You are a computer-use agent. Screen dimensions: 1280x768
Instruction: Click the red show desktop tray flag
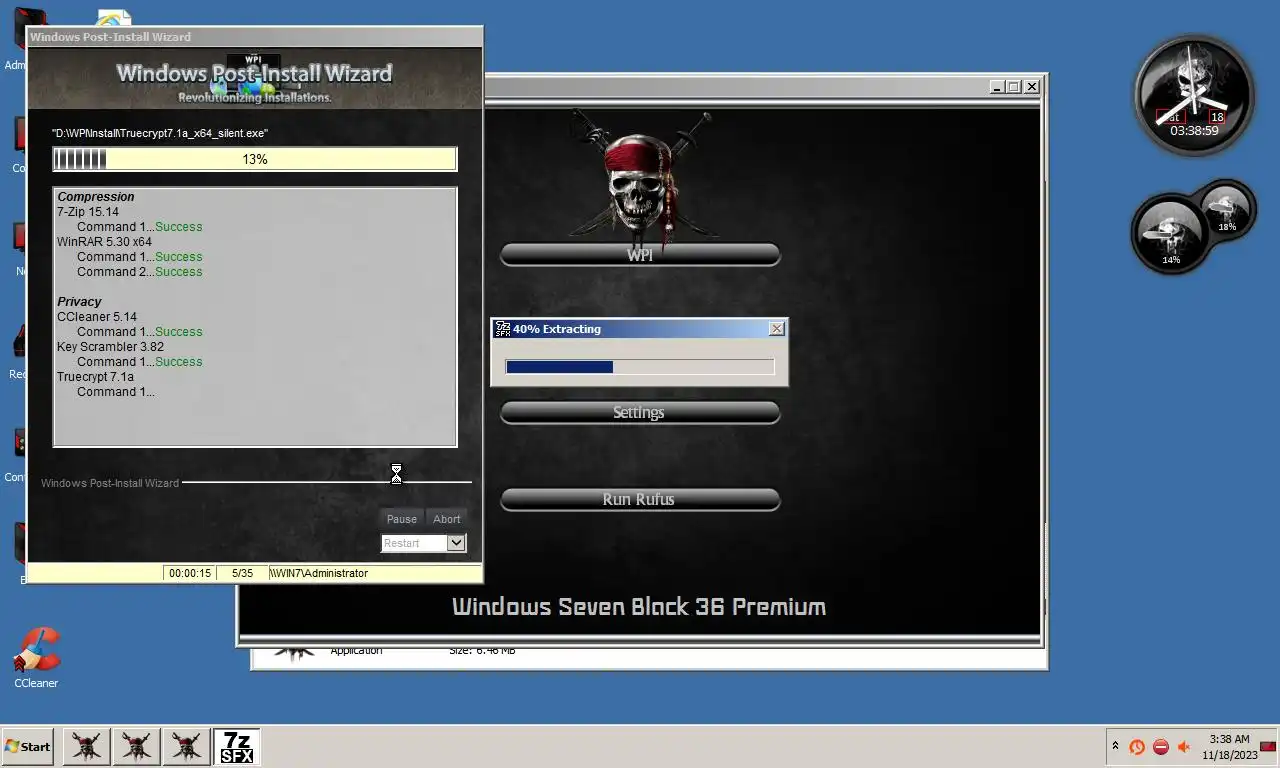click(x=1268, y=746)
